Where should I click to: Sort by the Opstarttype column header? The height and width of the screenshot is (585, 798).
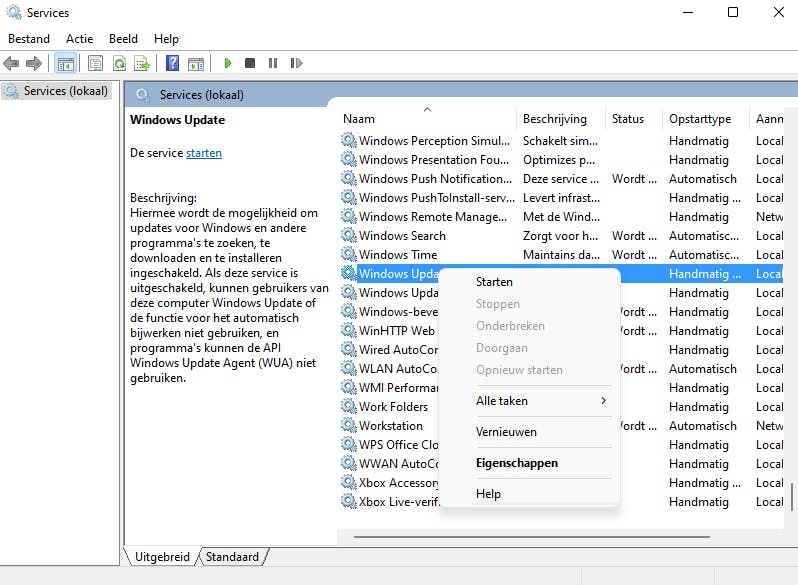tap(700, 118)
